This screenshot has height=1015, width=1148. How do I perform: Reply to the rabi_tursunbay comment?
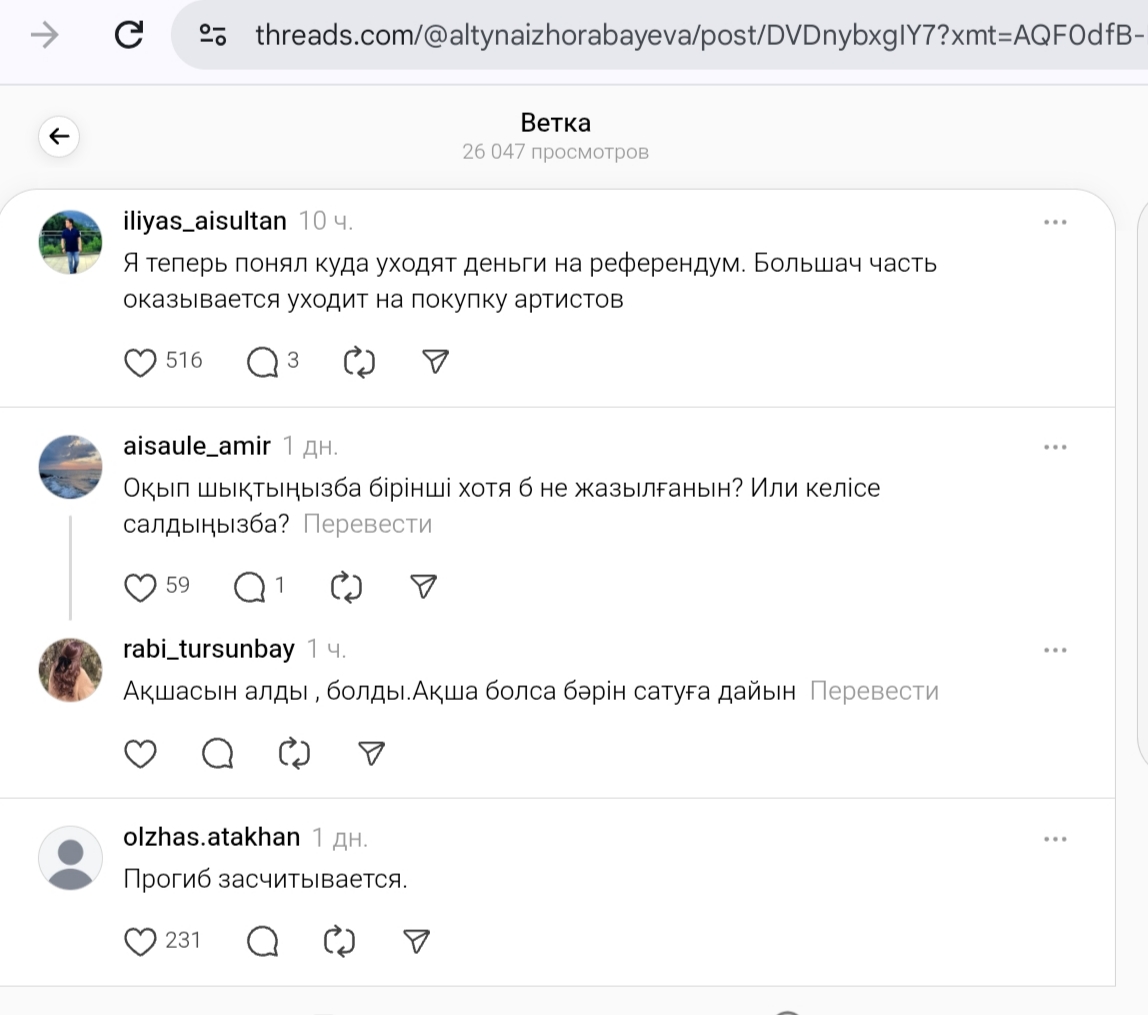tap(217, 753)
